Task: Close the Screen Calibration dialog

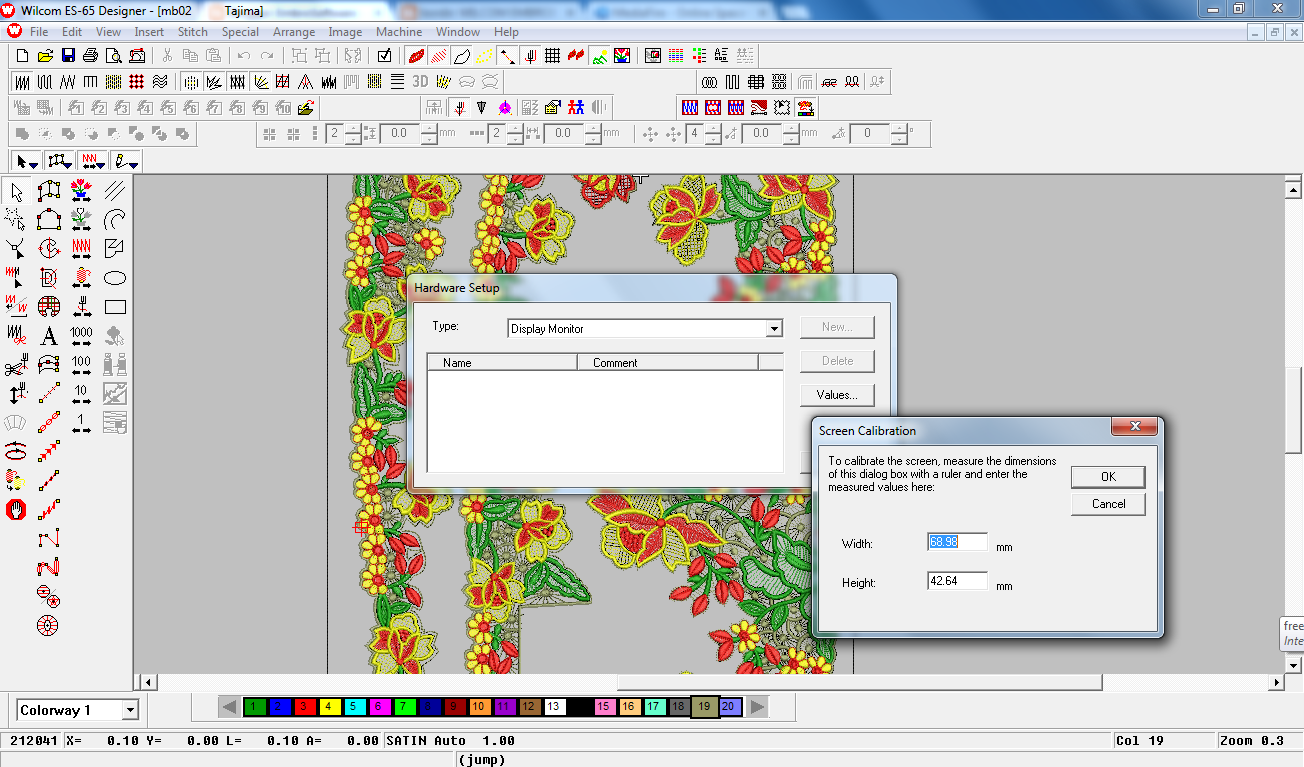Action: pyautogui.click(x=1135, y=428)
